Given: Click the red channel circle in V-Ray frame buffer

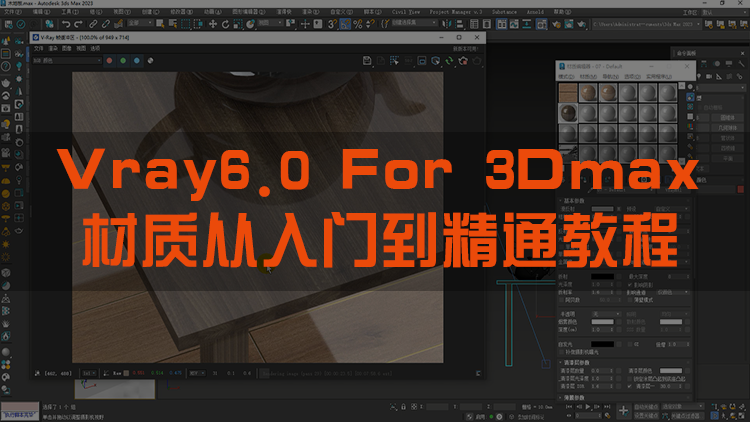Looking at the screenshot, I should point(107,60).
